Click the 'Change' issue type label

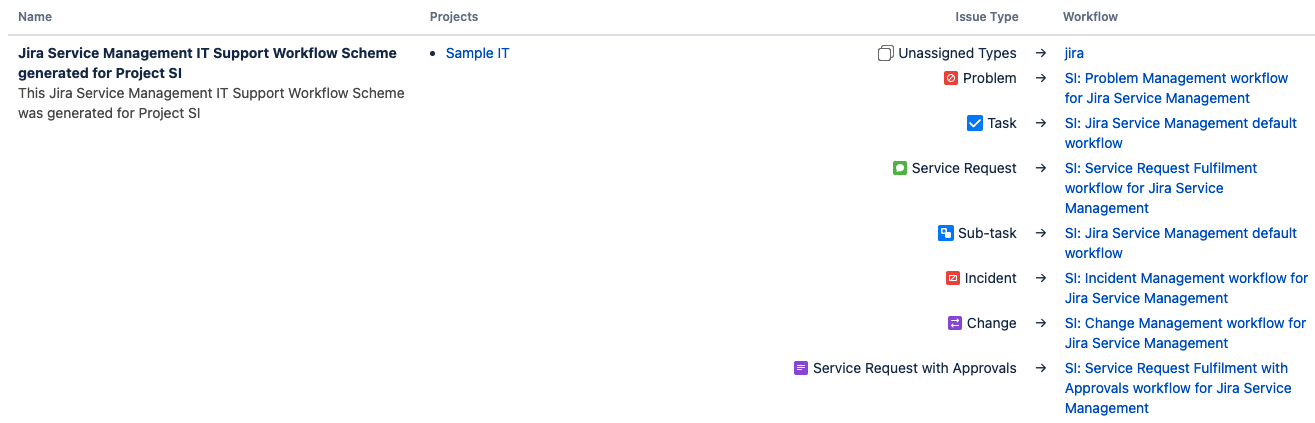click(992, 323)
